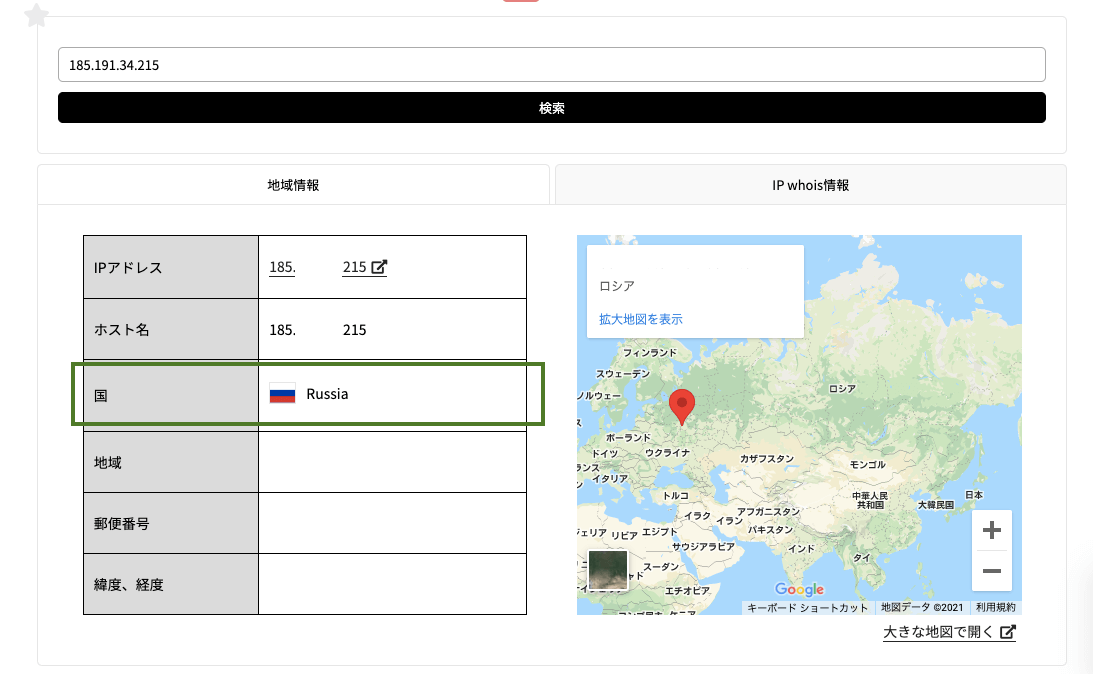Screen dimensions: 1093x674
Task: Select the 地域情報 tab
Action: 293,185
